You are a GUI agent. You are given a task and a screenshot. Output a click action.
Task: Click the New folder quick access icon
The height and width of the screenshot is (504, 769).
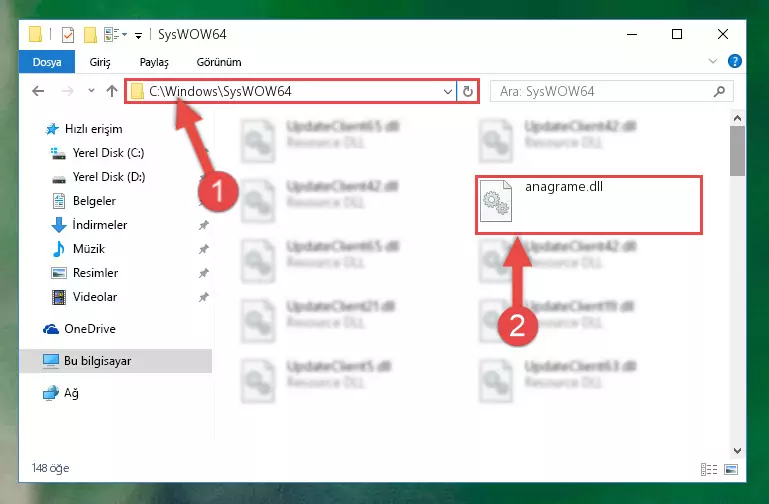90,35
